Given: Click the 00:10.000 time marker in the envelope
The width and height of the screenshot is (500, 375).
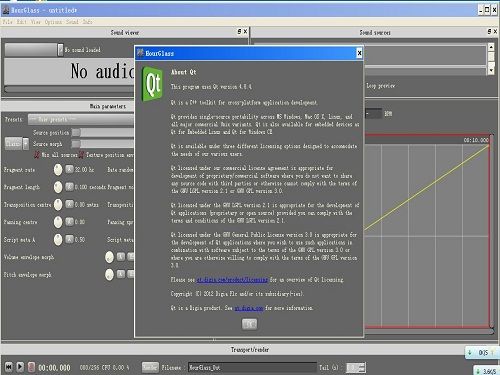Looking at the screenshot, I should [x=476, y=140].
